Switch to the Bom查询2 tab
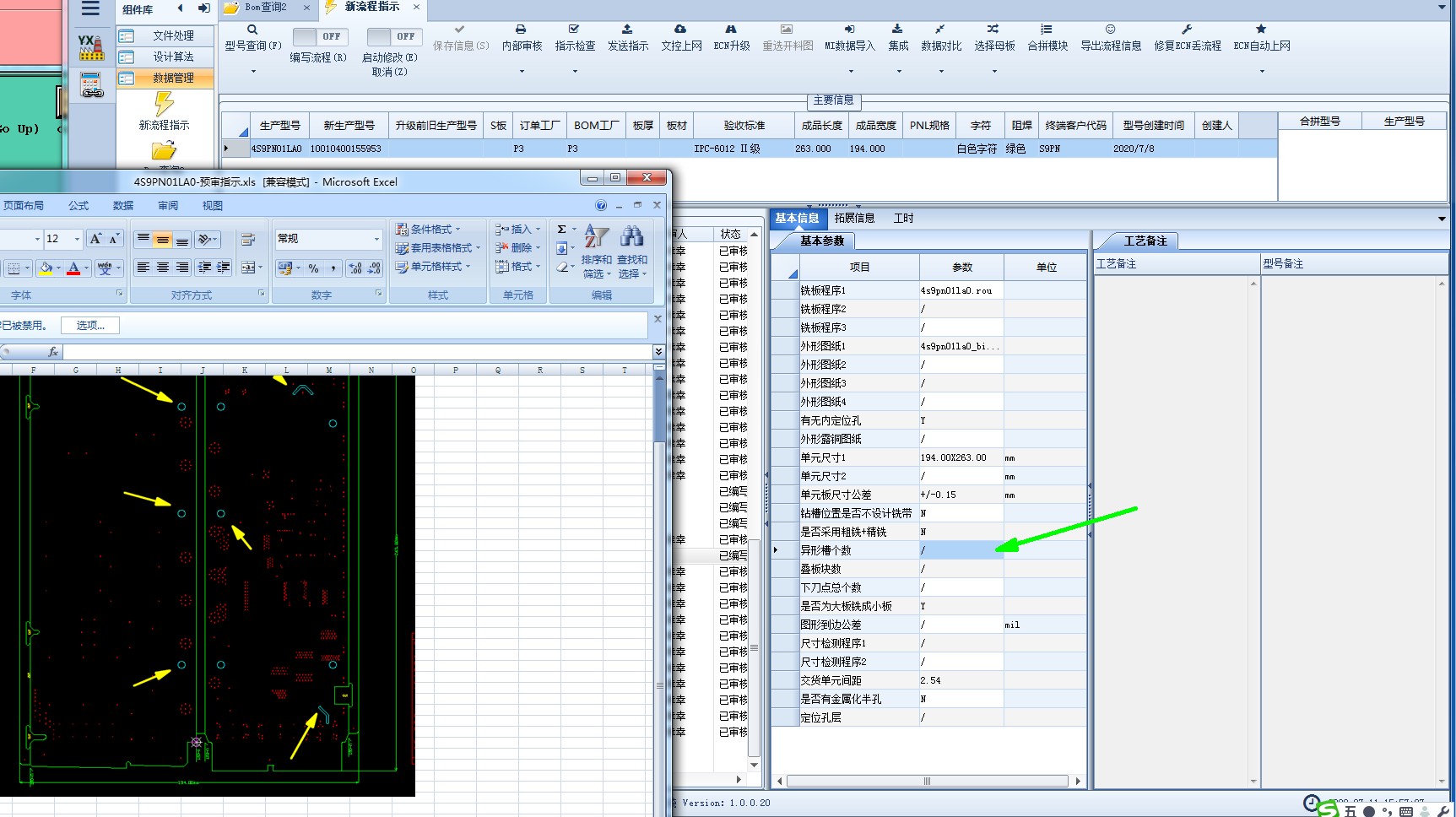The width and height of the screenshot is (1456, 817). (265, 8)
